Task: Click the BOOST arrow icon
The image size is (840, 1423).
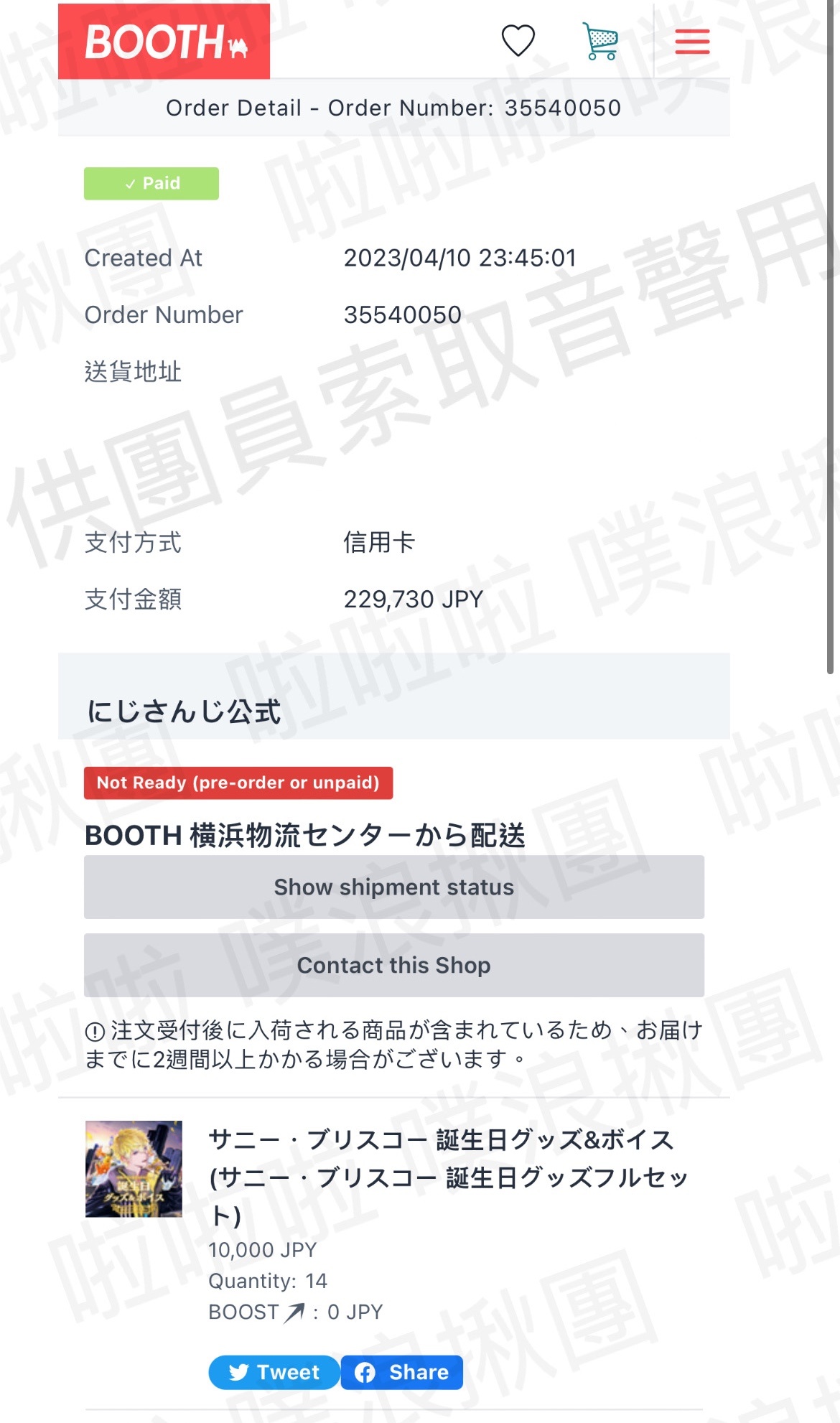Action: (294, 1312)
